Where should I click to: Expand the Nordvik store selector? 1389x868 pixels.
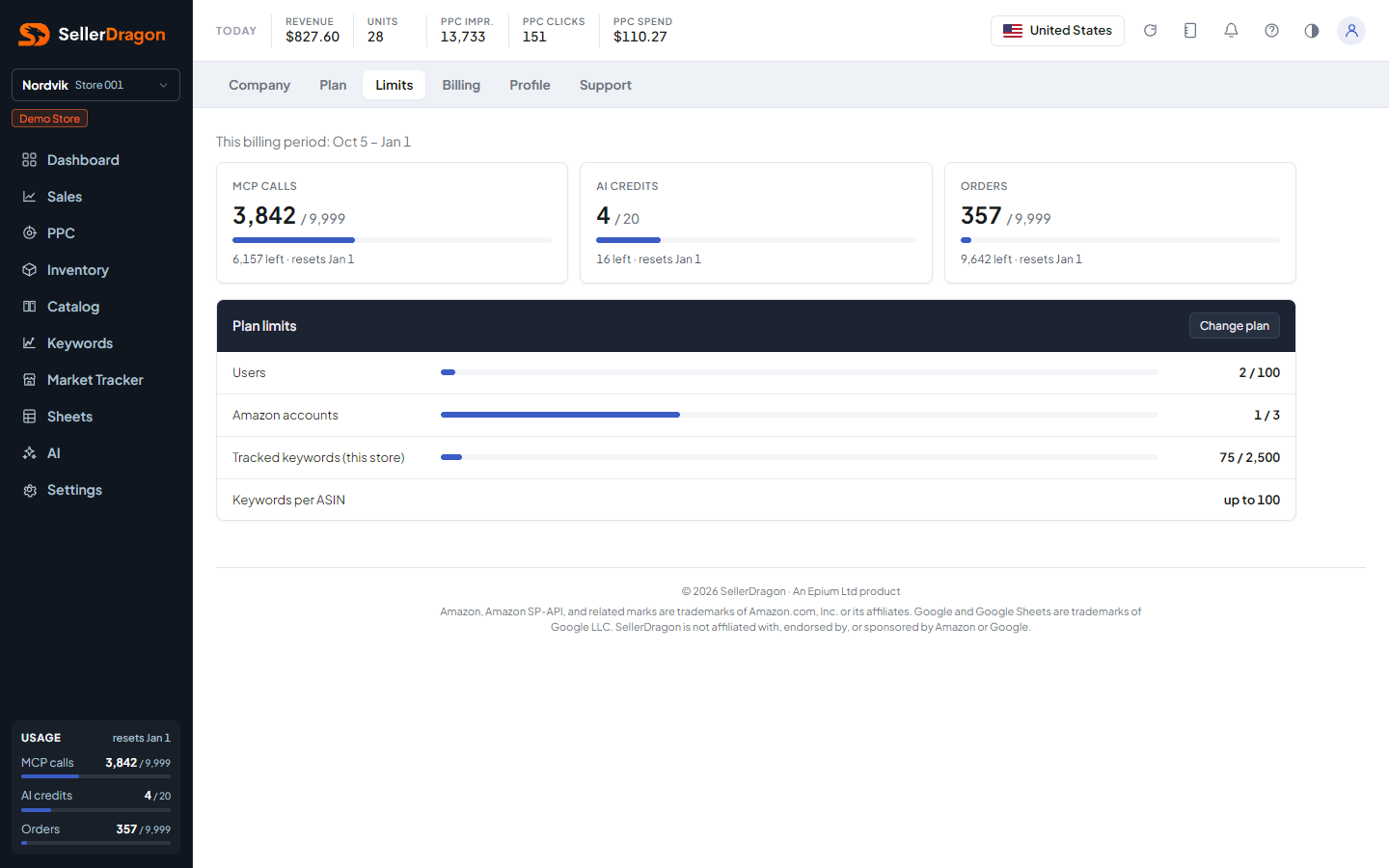click(95, 85)
